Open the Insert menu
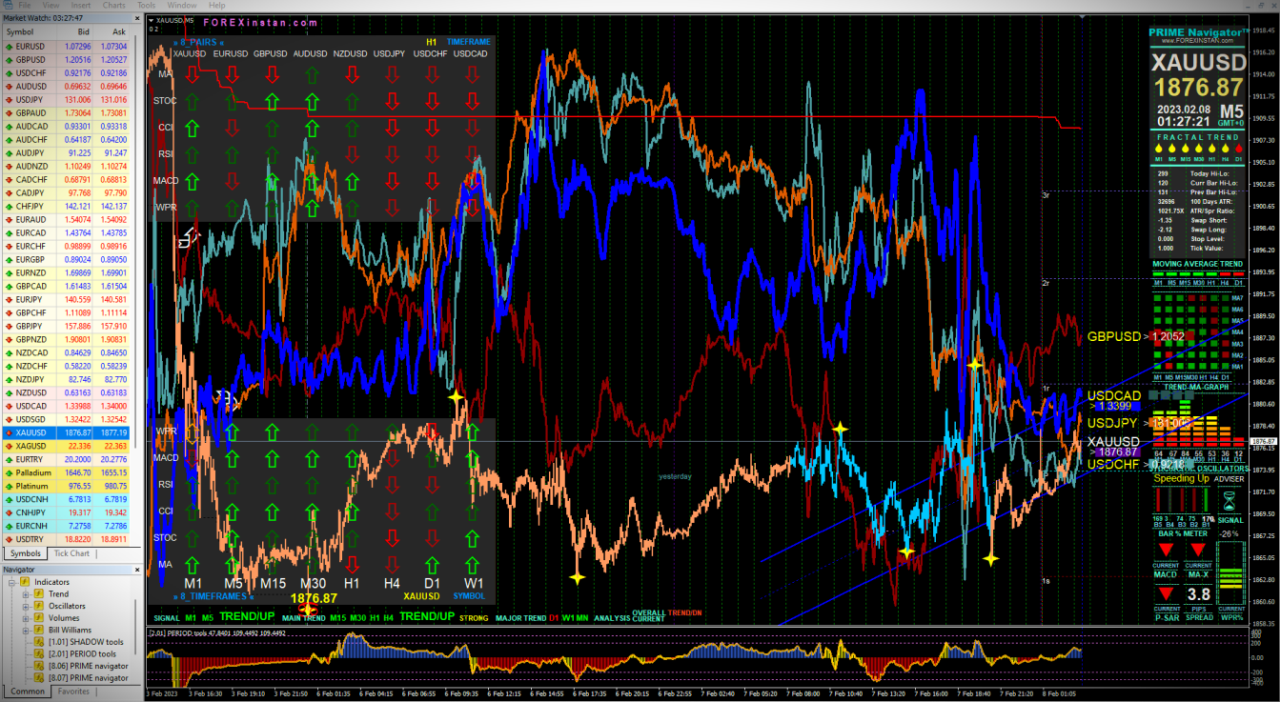 click(81, 5)
